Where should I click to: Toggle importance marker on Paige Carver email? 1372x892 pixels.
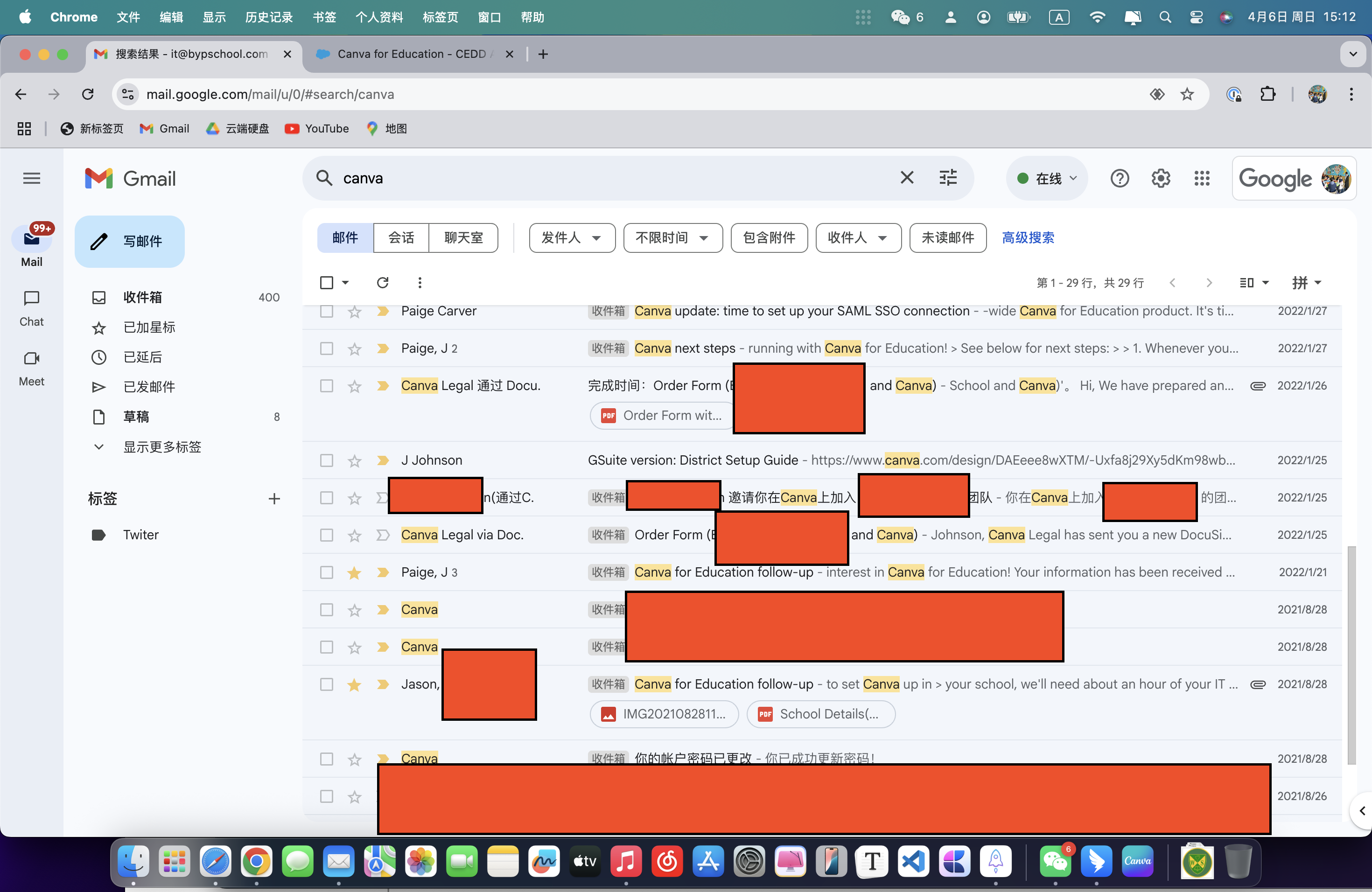click(383, 311)
